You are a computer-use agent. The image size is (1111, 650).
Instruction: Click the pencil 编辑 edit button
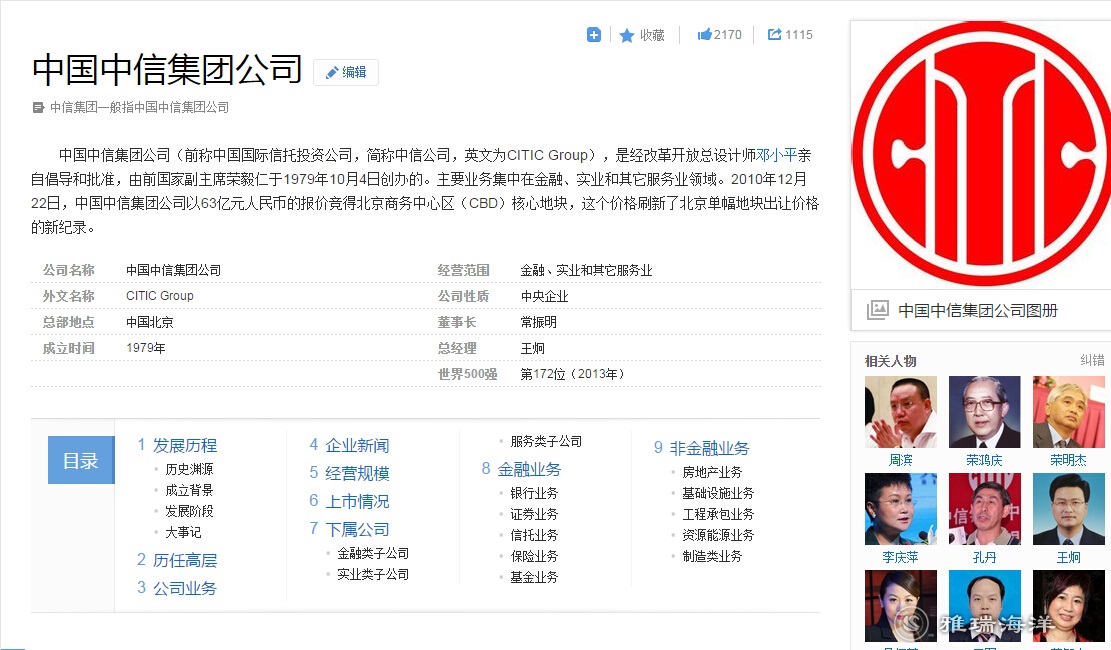tap(346, 72)
